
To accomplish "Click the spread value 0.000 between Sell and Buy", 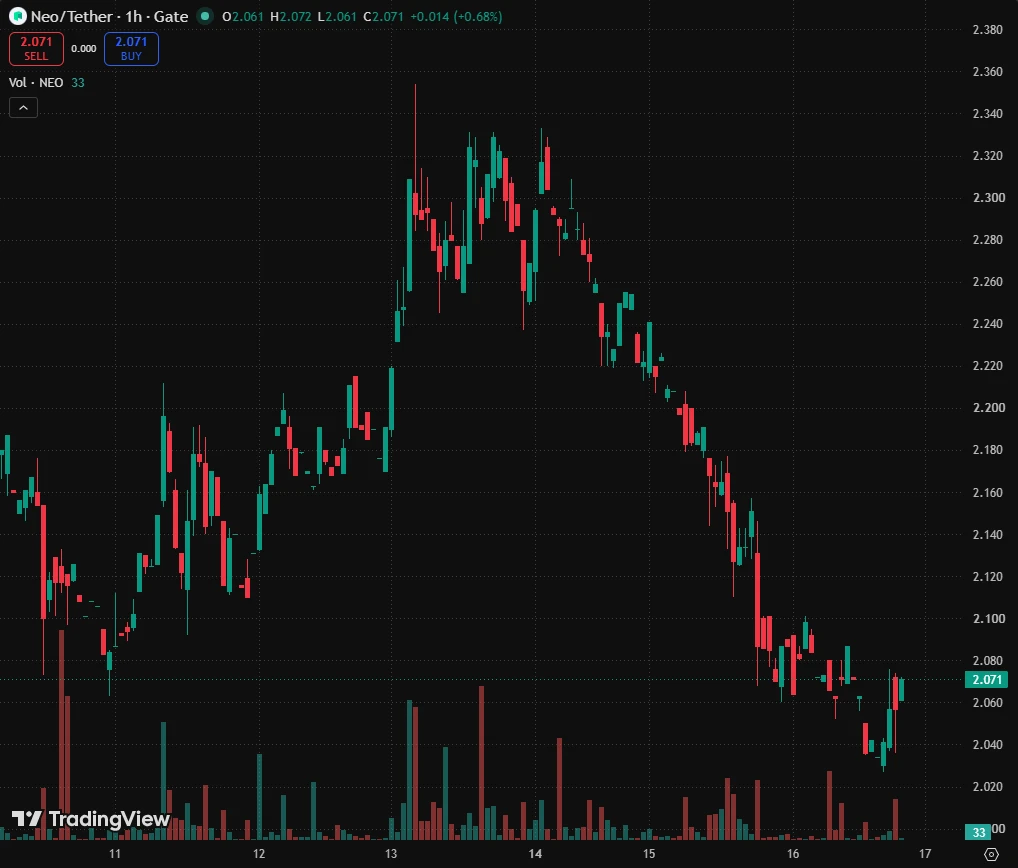I will click(84, 49).
